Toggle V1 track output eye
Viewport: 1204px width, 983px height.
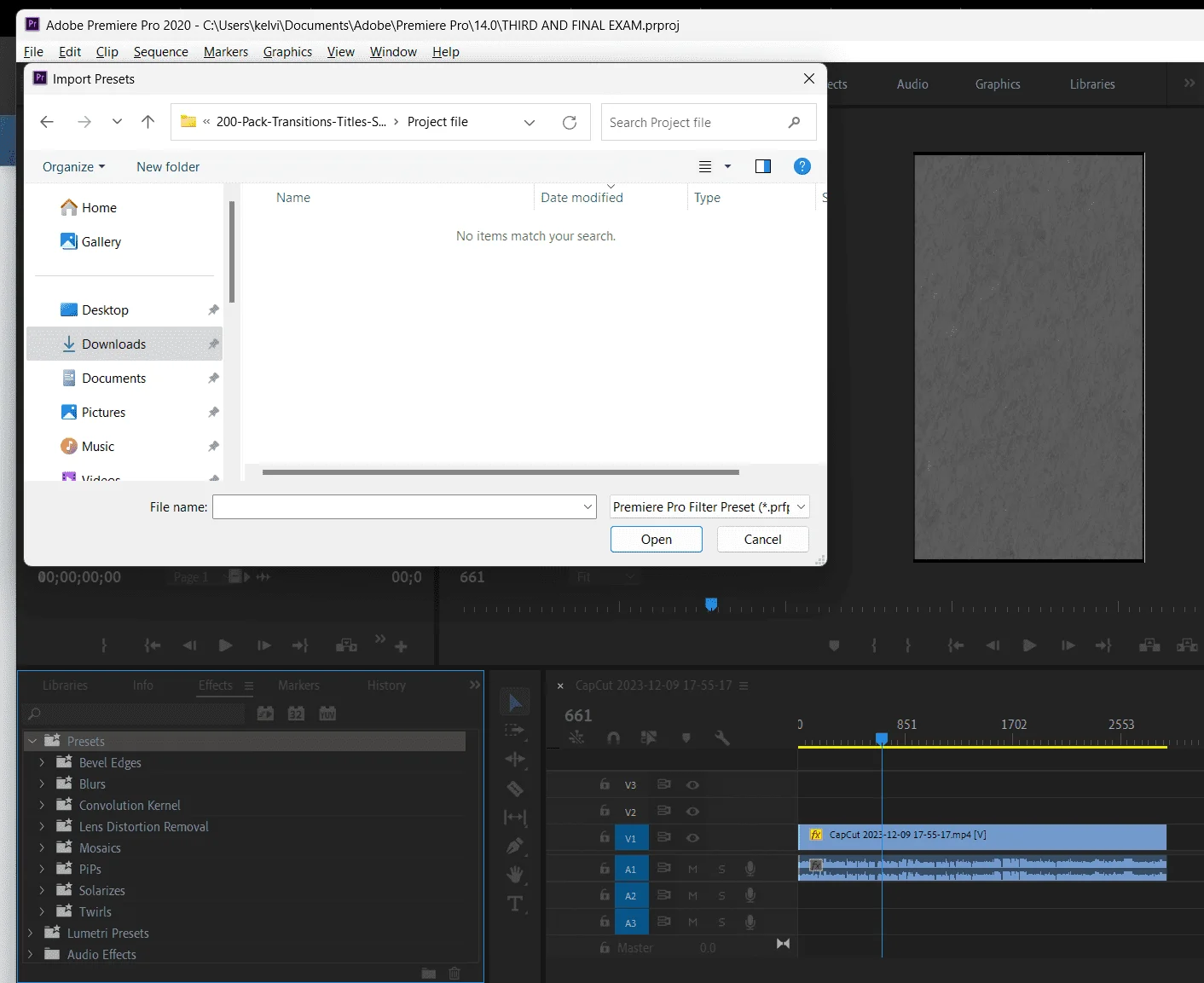coord(692,838)
